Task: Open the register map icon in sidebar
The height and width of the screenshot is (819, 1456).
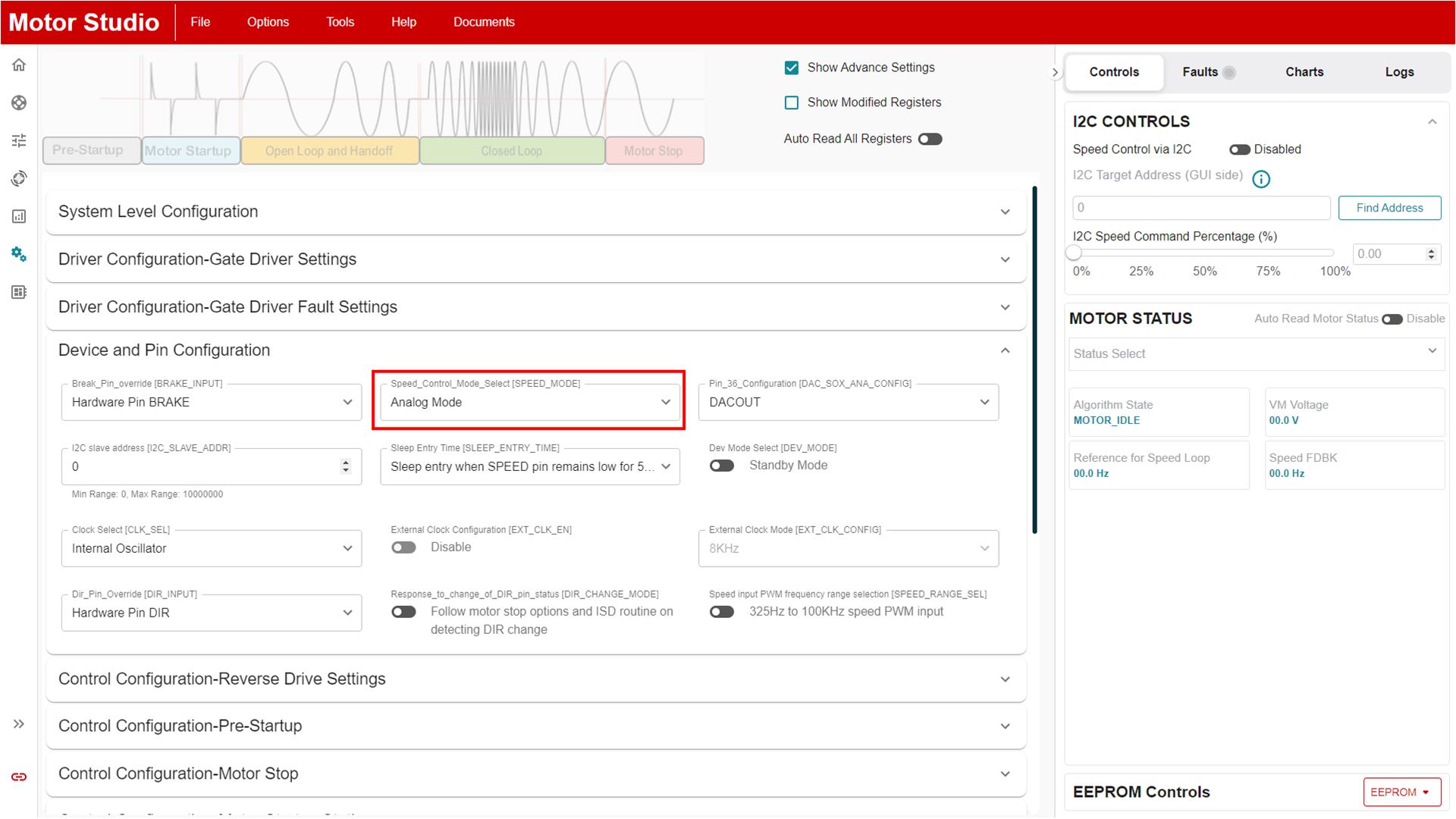Action: click(19, 292)
